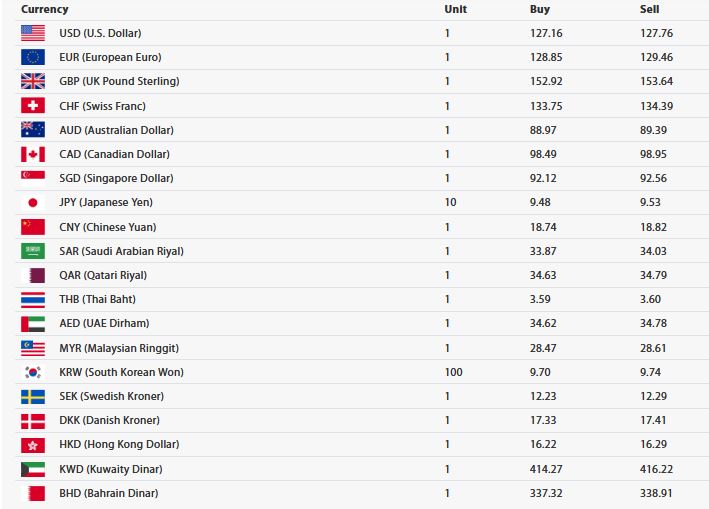Click the Japanese flag icon

point(32,202)
